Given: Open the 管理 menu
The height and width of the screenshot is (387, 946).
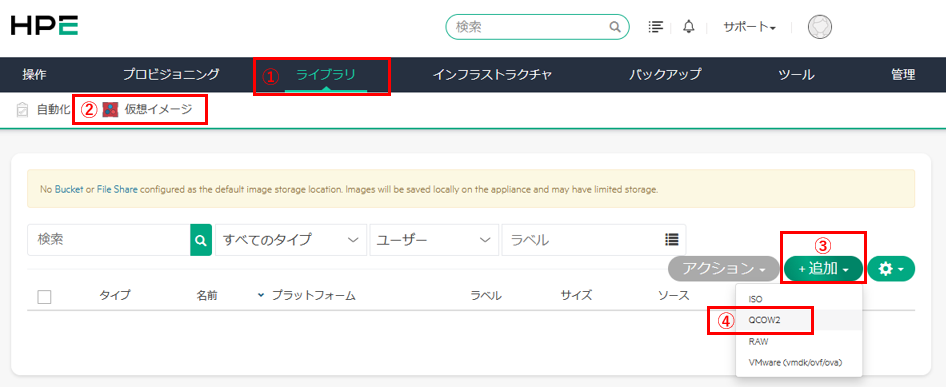Looking at the screenshot, I should [x=903, y=75].
